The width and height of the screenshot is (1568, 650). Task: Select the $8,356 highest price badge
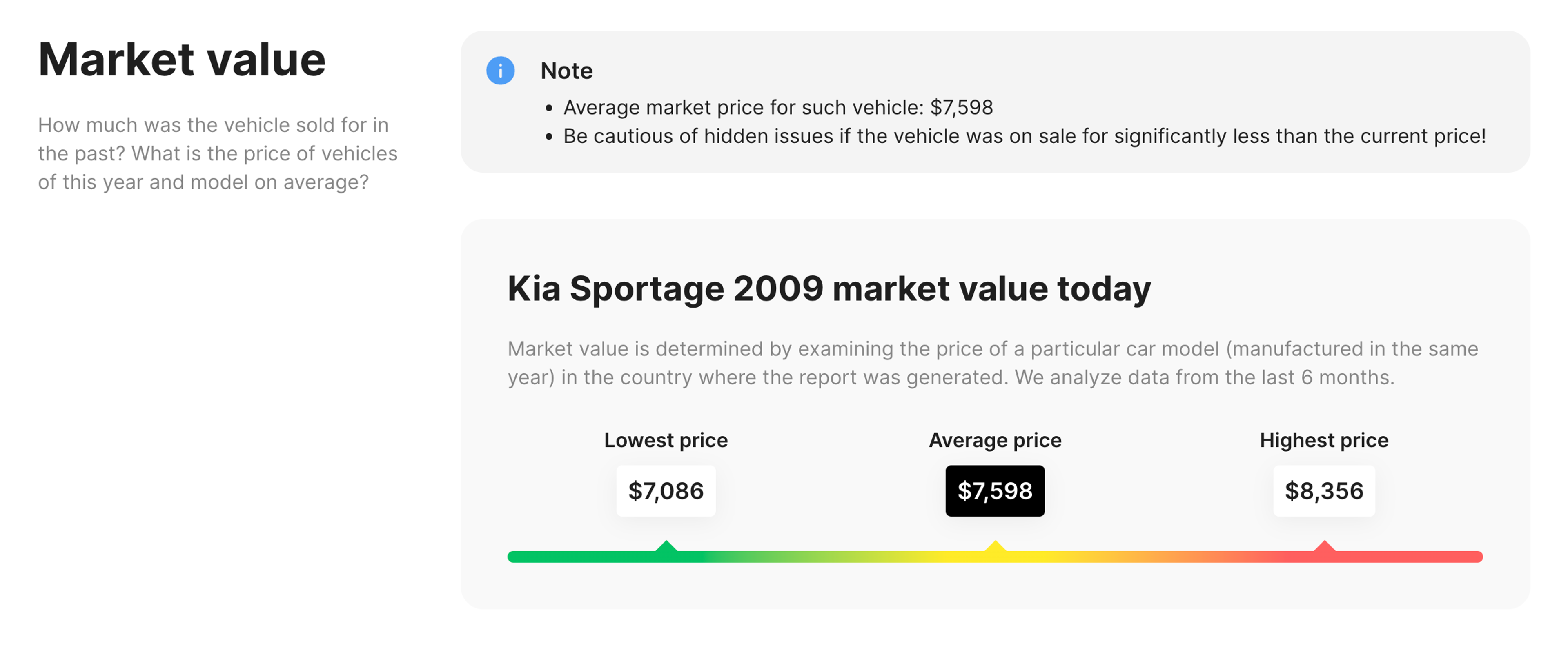1323,491
